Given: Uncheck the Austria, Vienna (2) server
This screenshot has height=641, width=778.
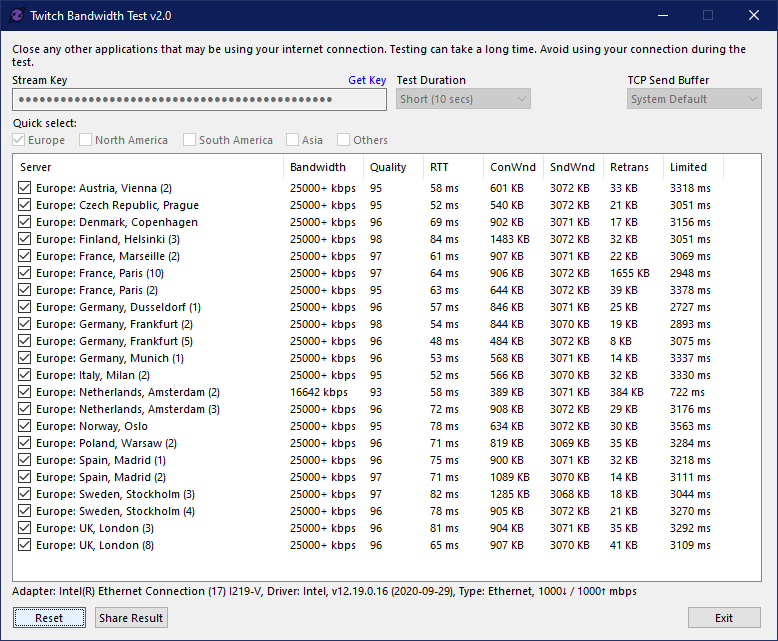Looking at the screenshot, I should [x=24, y=188].
